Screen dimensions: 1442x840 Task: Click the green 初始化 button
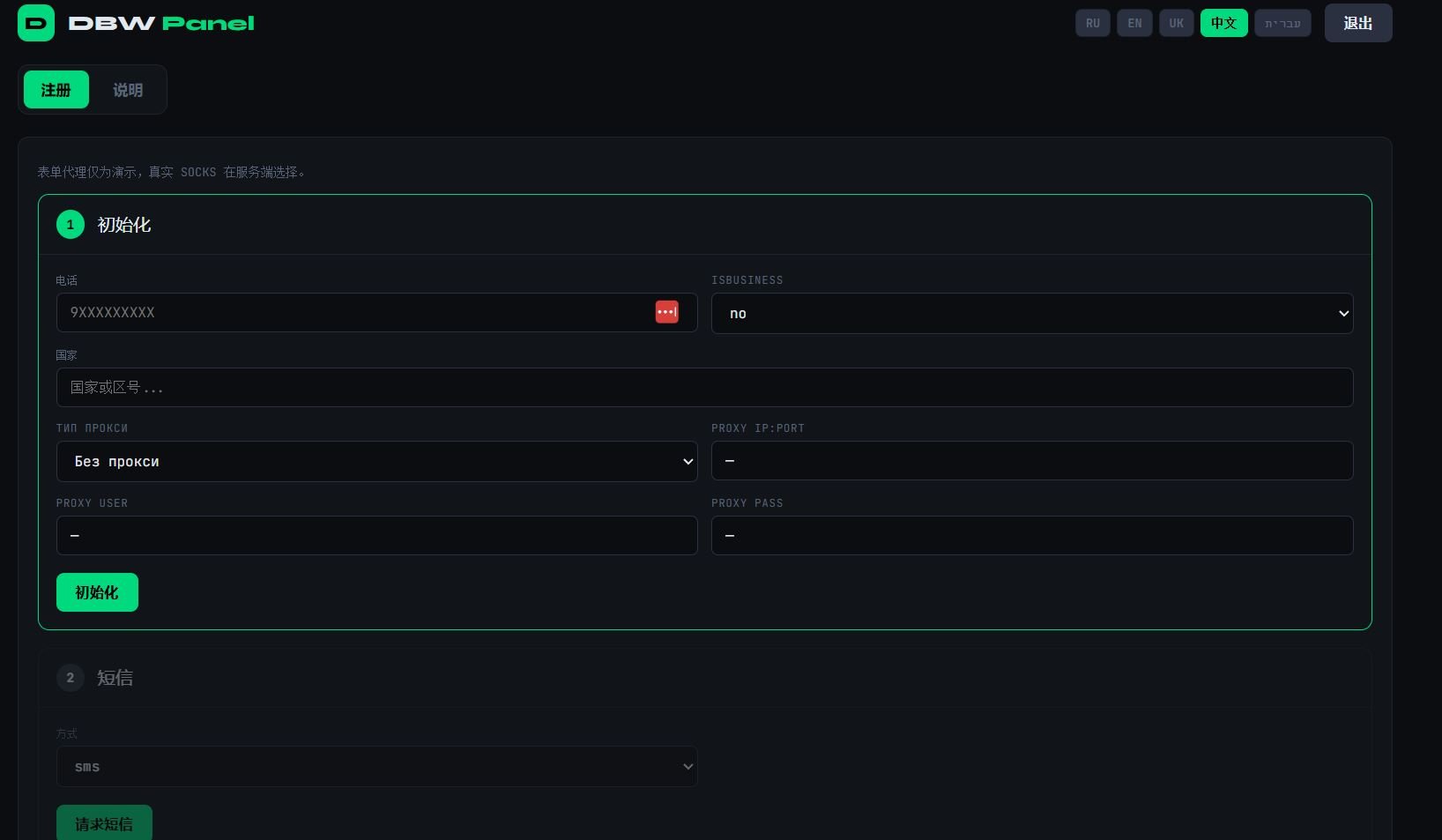click(97, 592)
